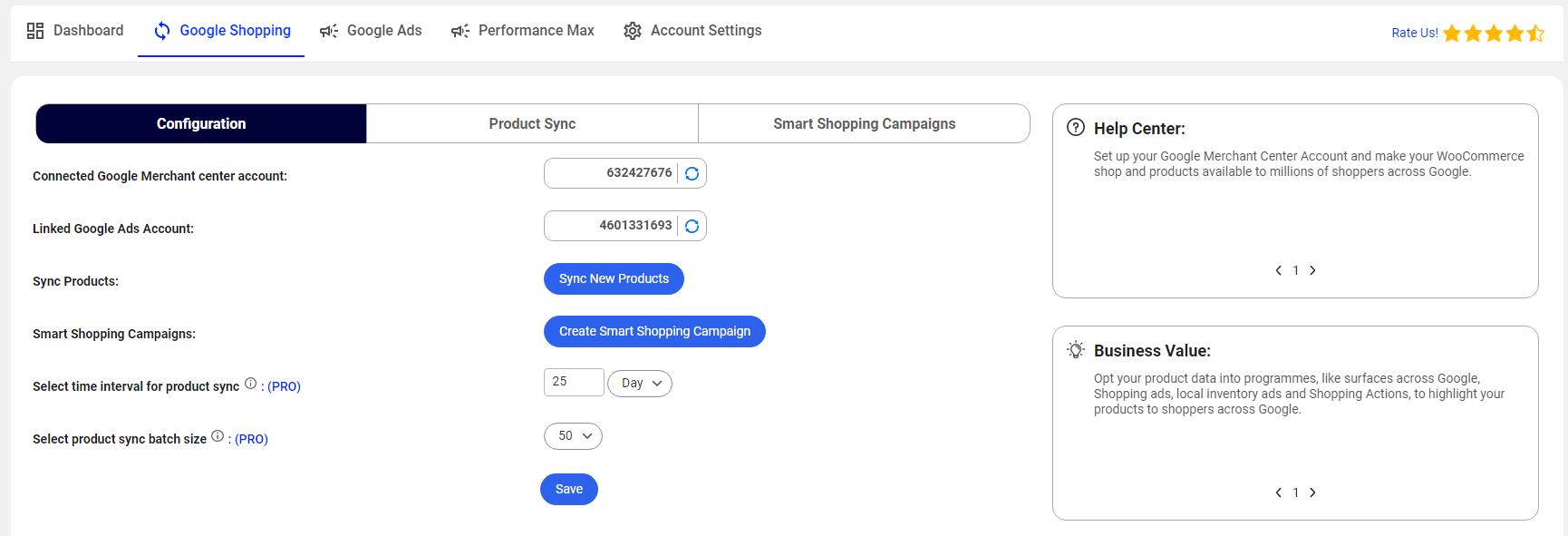The width and height of the screenshot is (1568, 536).
Task: Click the 'Smart Shopping Campaigns:' field label
Action: coord(114,334)
